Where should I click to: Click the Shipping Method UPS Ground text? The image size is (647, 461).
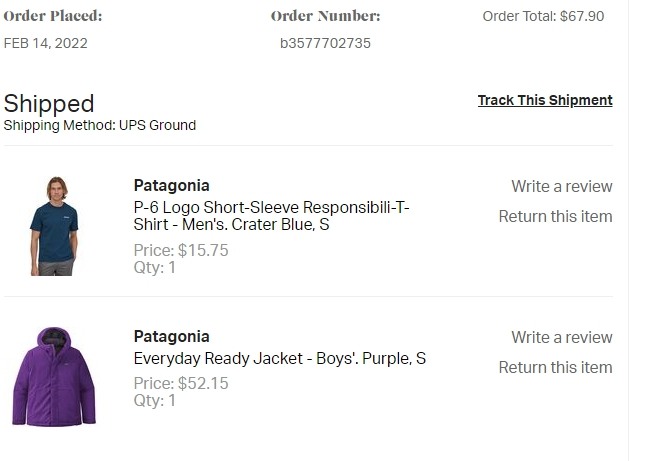click(x=99, y=125)
